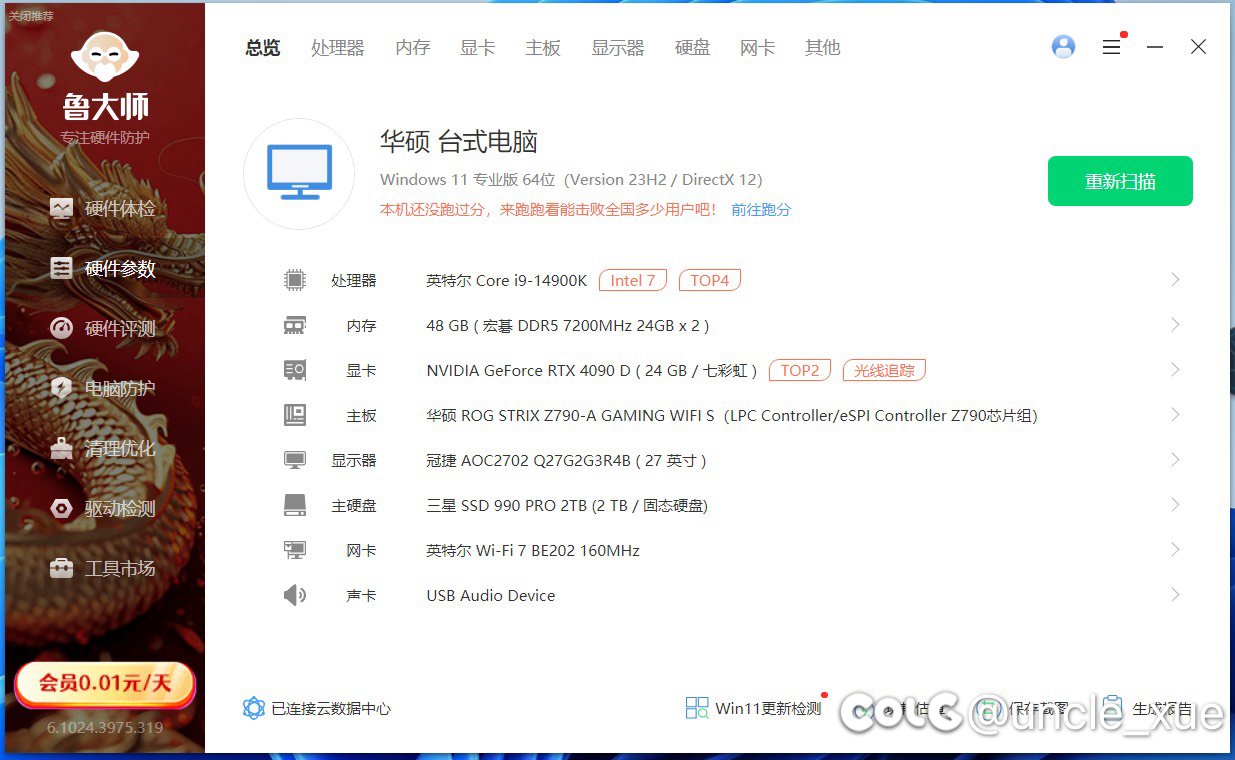Click the 已连接云数据中心 status icon

point(254,708)
